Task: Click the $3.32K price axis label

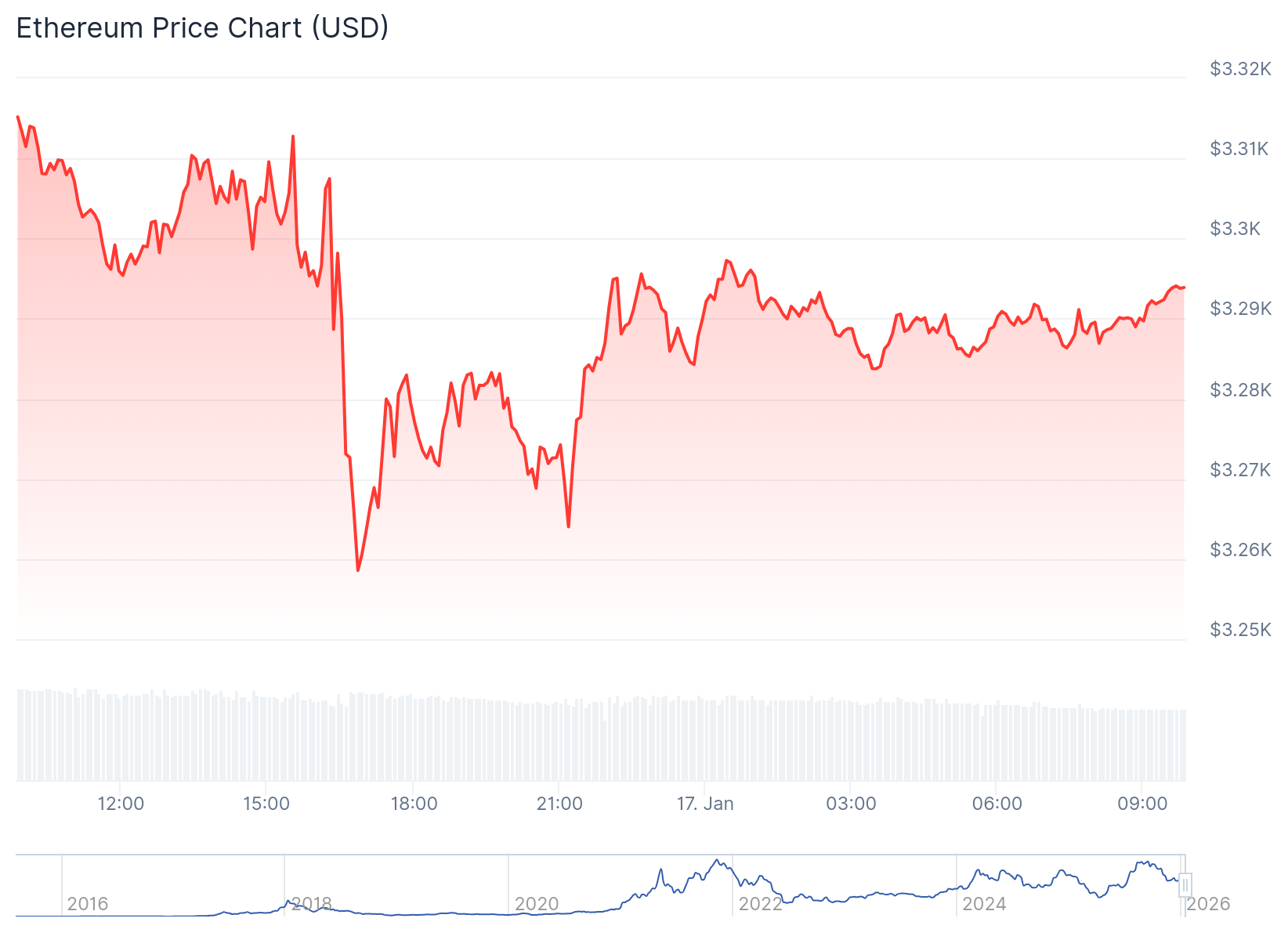Action: click(x=1240, y=69)
